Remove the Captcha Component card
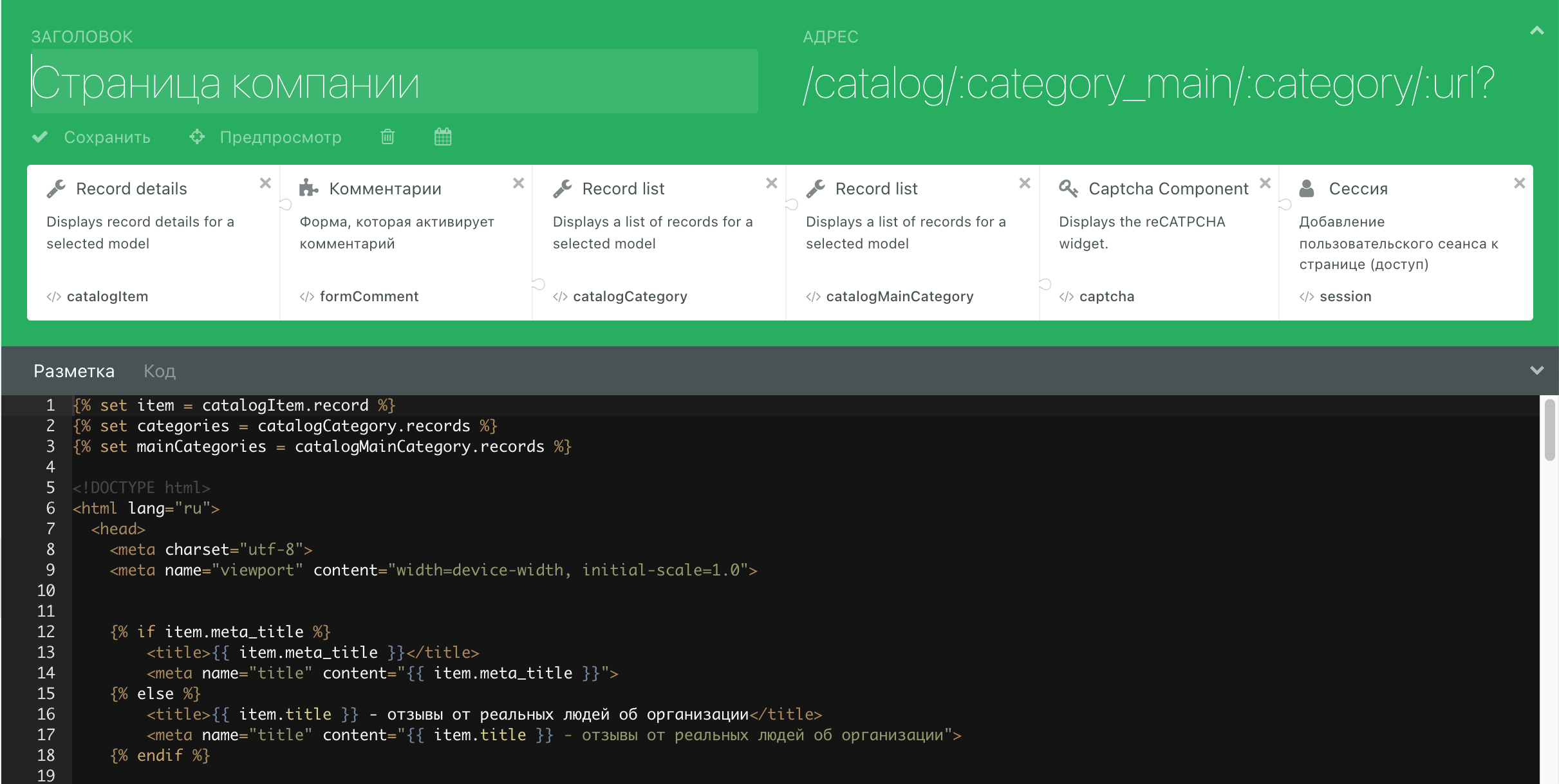 tap(1265, 183)
